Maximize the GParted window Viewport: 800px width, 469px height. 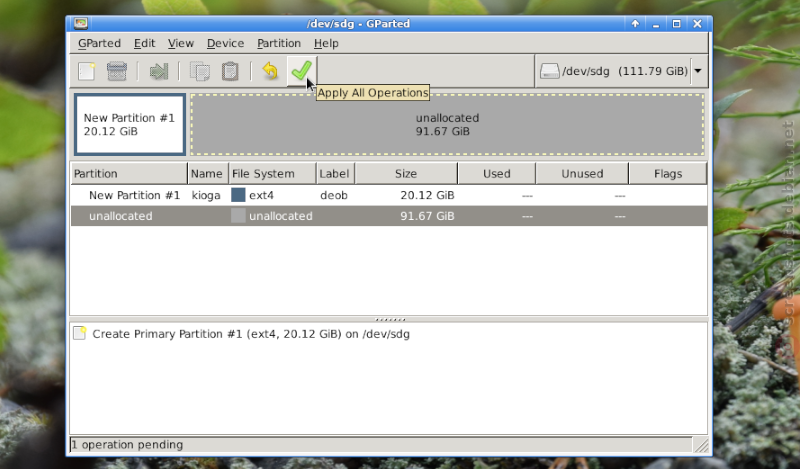point(677,23)
